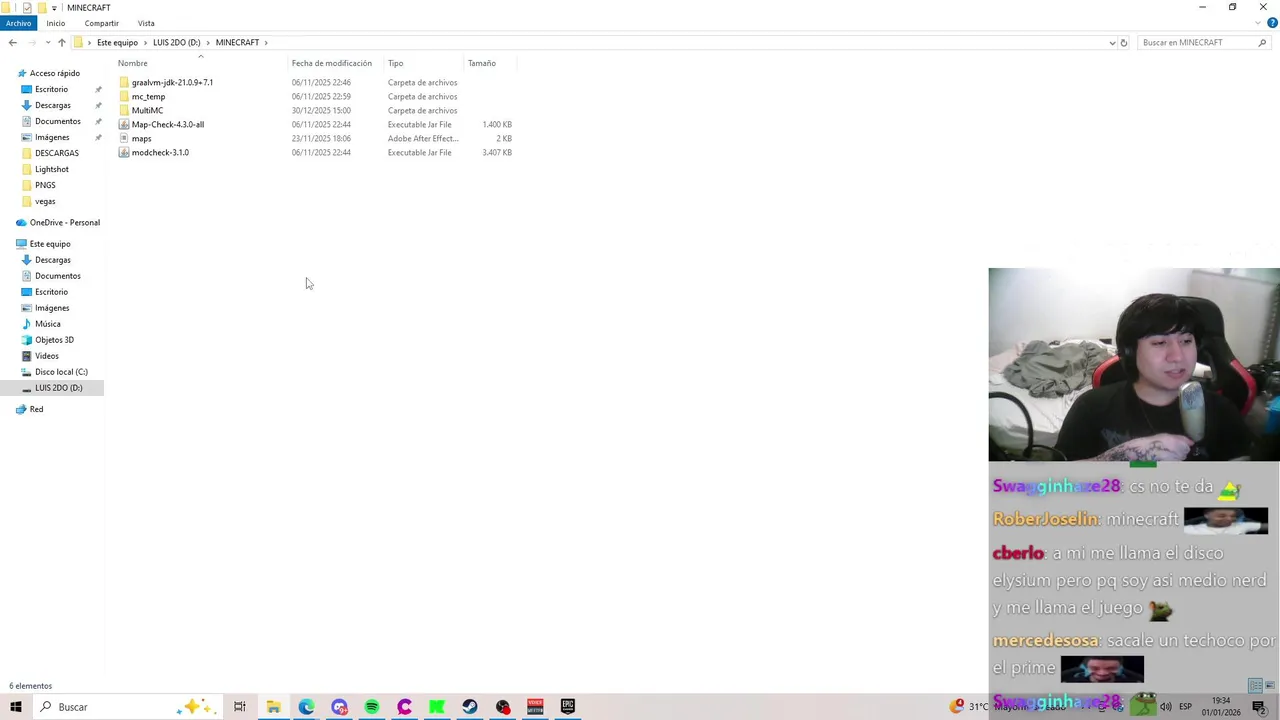The height and width of the screenshot is (720, 1280).
Task: Sort files by the Tipo column
Action: [396, 63]
